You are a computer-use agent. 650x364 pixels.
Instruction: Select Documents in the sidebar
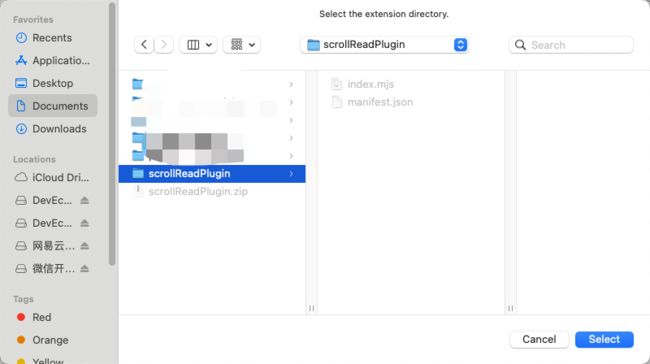tap(53, 106)
